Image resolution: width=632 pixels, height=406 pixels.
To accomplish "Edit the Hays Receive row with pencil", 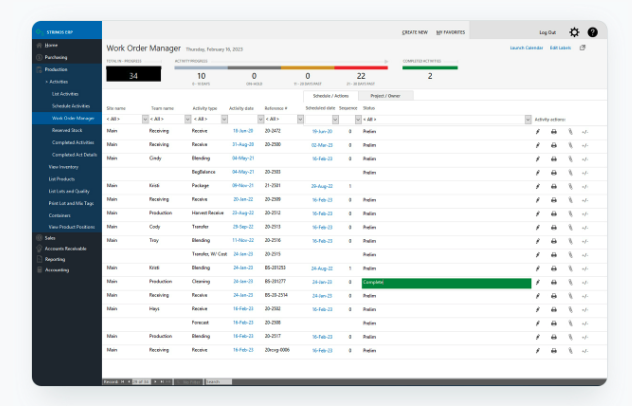I will click(537, 310).
